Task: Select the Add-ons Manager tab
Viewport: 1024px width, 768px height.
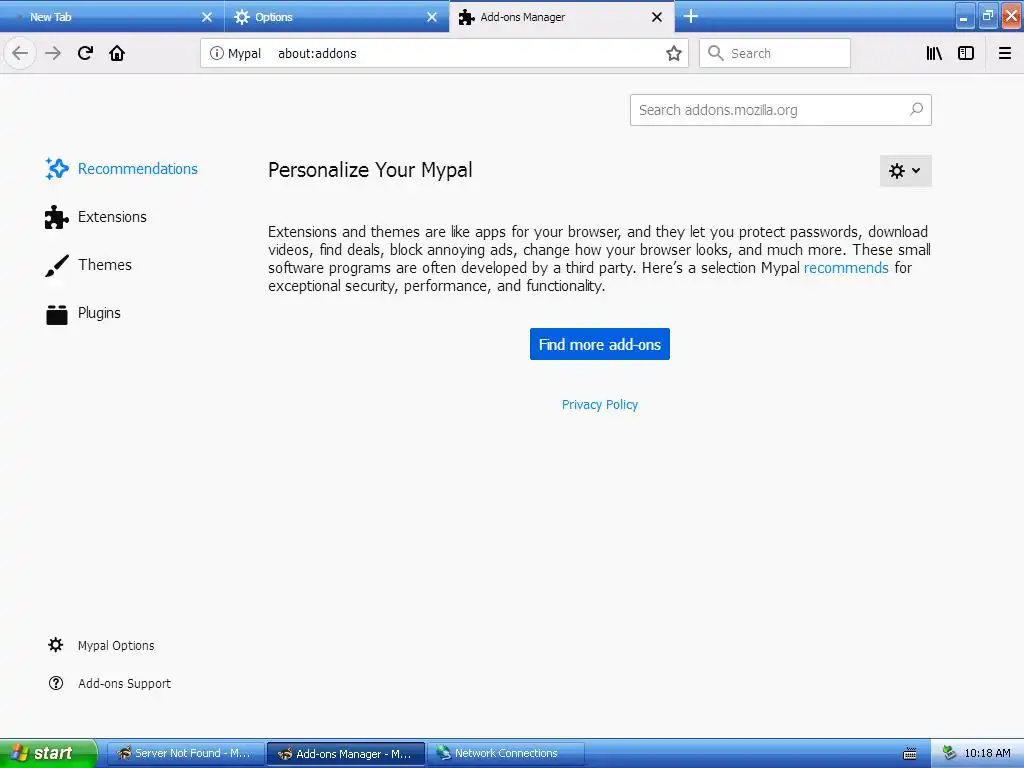Action: pos(562,17)
